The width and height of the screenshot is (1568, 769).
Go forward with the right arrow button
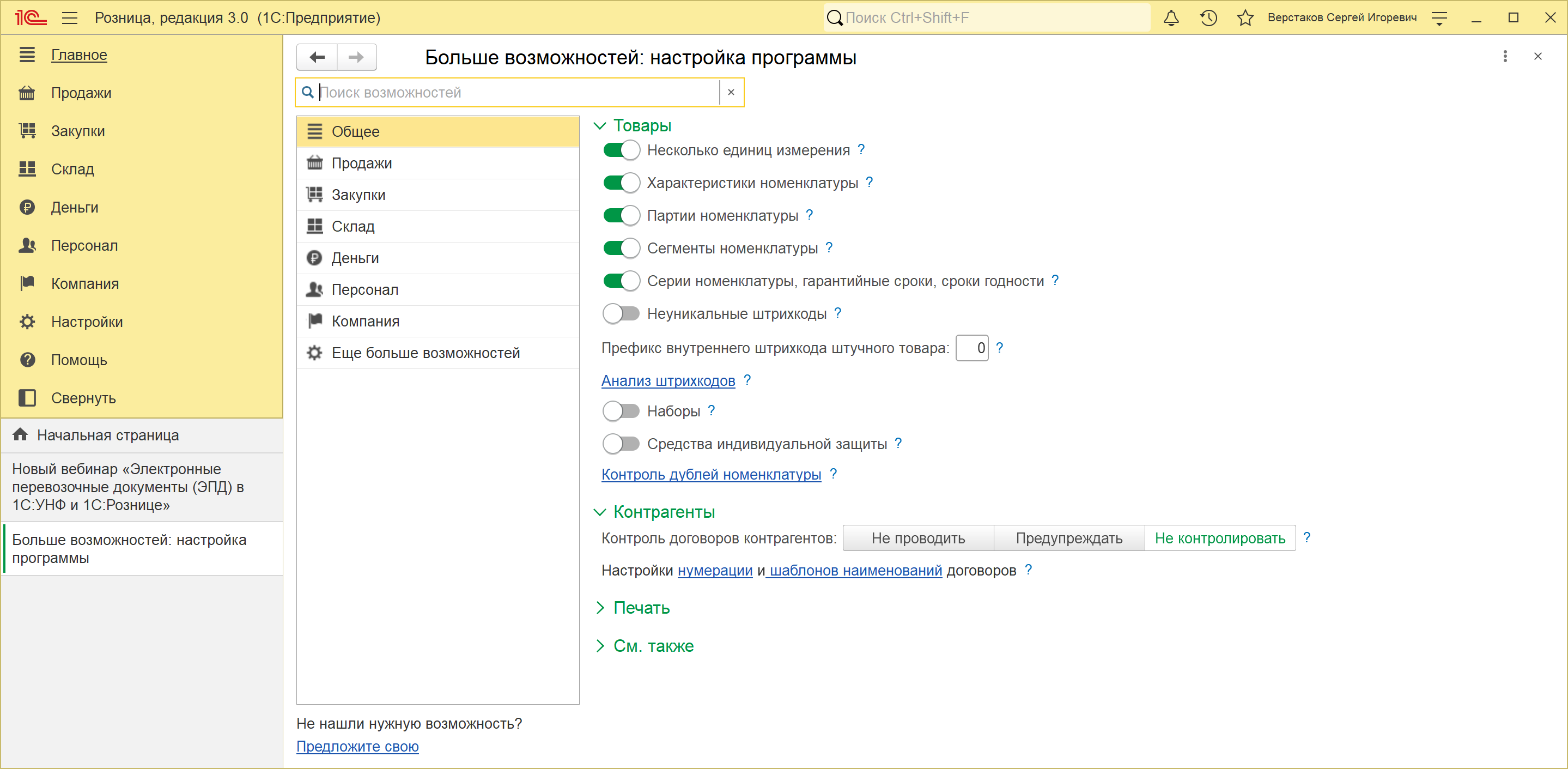coord(357,57)
